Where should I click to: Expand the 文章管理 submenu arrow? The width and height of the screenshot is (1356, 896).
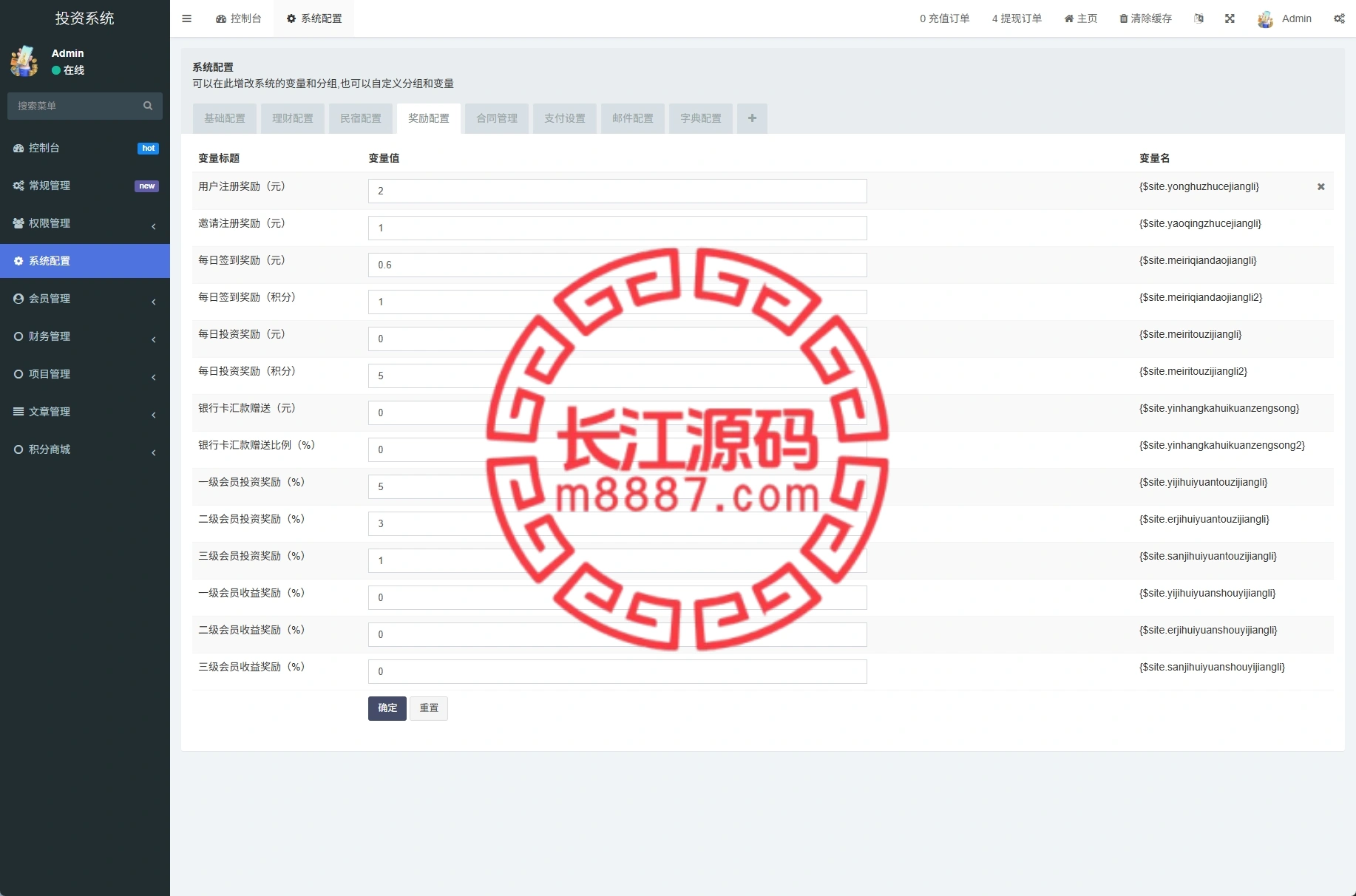[x=154, y=415]
